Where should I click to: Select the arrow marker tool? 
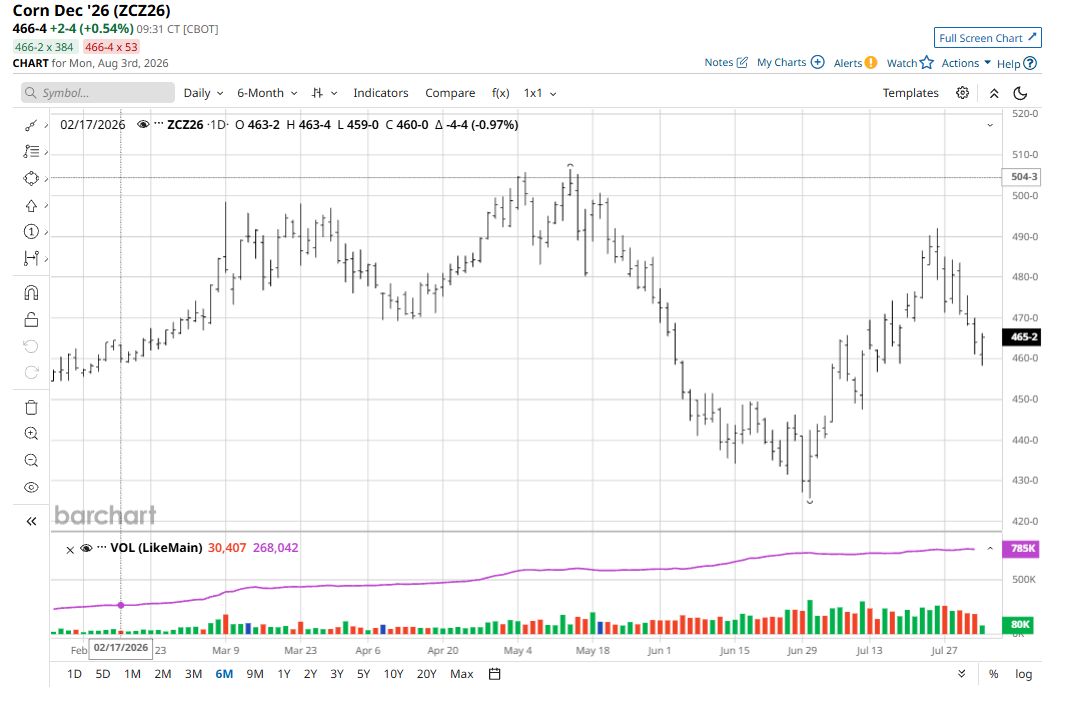click(31, 206)
